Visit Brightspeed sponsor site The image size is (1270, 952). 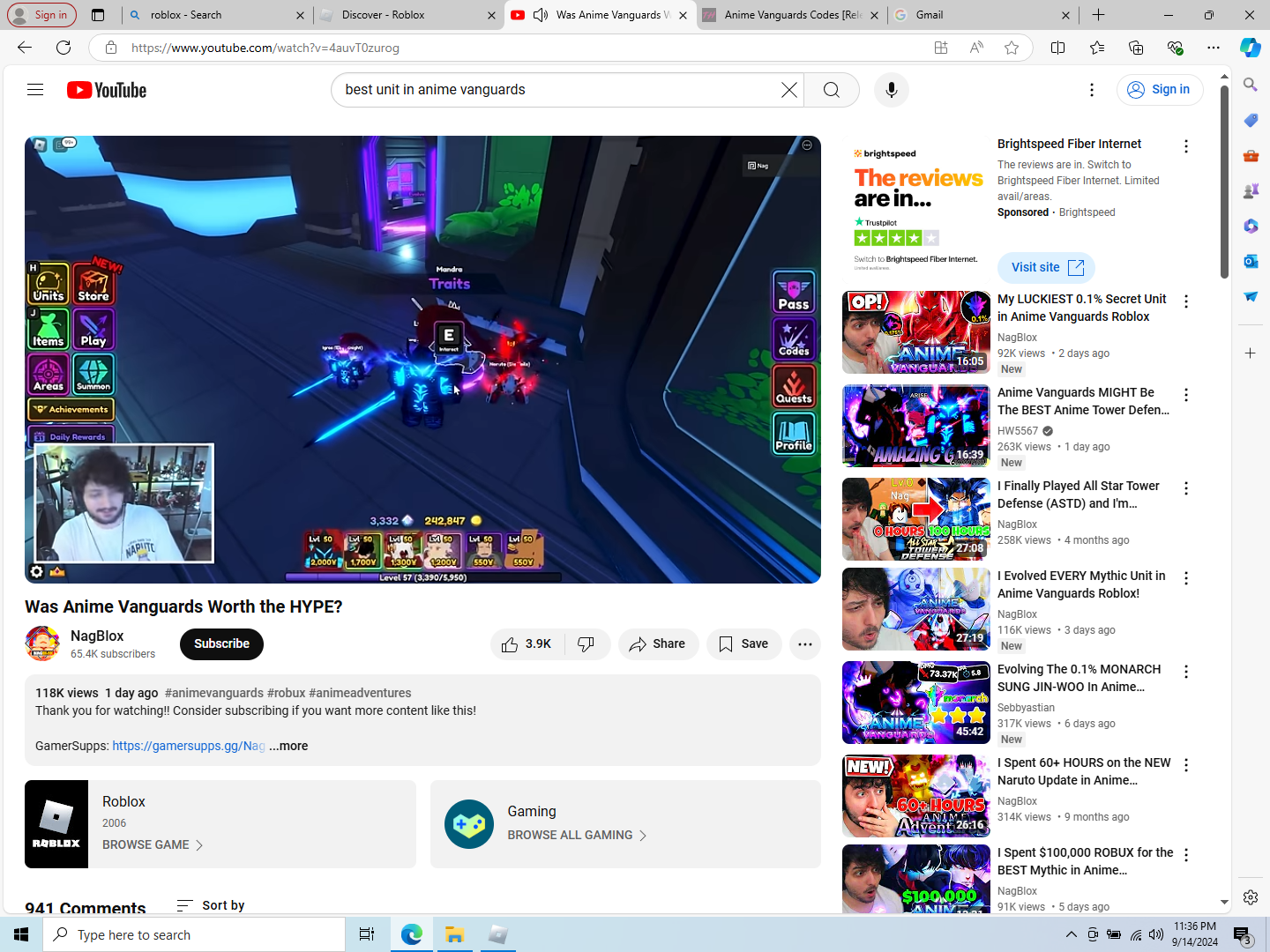click(1046, 268)
